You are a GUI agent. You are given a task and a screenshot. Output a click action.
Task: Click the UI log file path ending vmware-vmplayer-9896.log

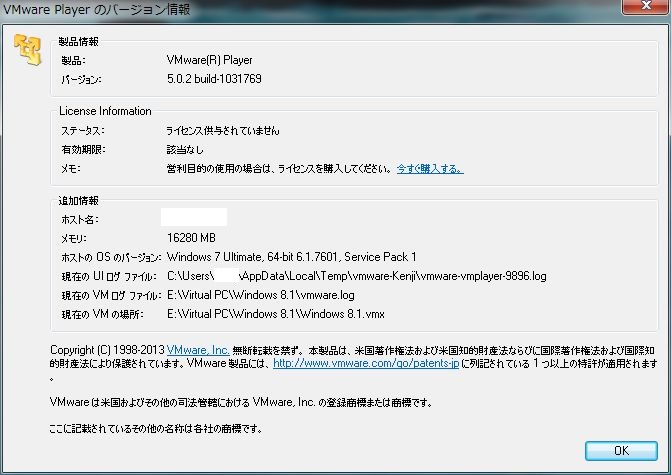pos(356,276)
